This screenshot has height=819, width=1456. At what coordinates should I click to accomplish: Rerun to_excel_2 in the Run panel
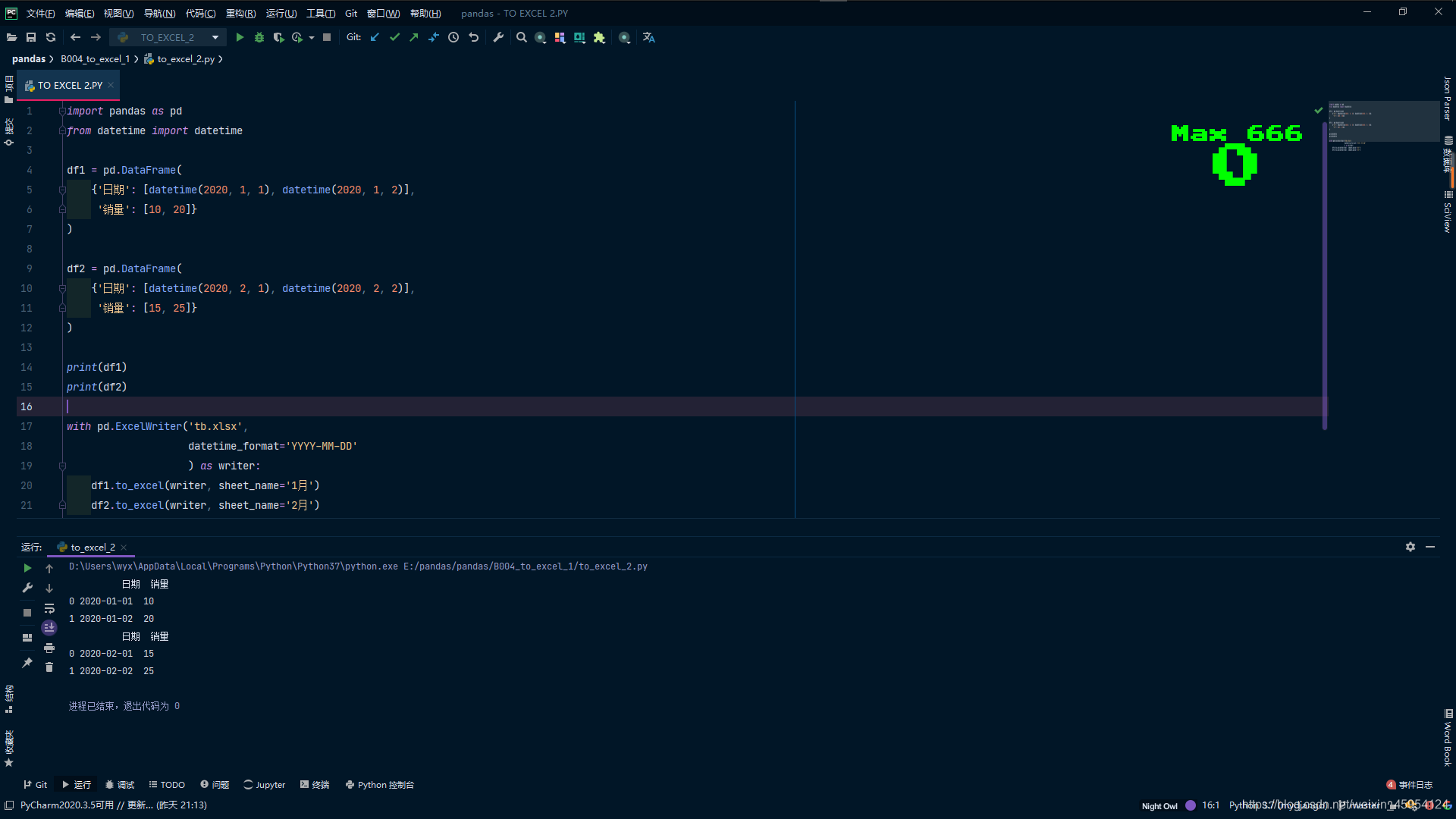[x=27, y=568]
